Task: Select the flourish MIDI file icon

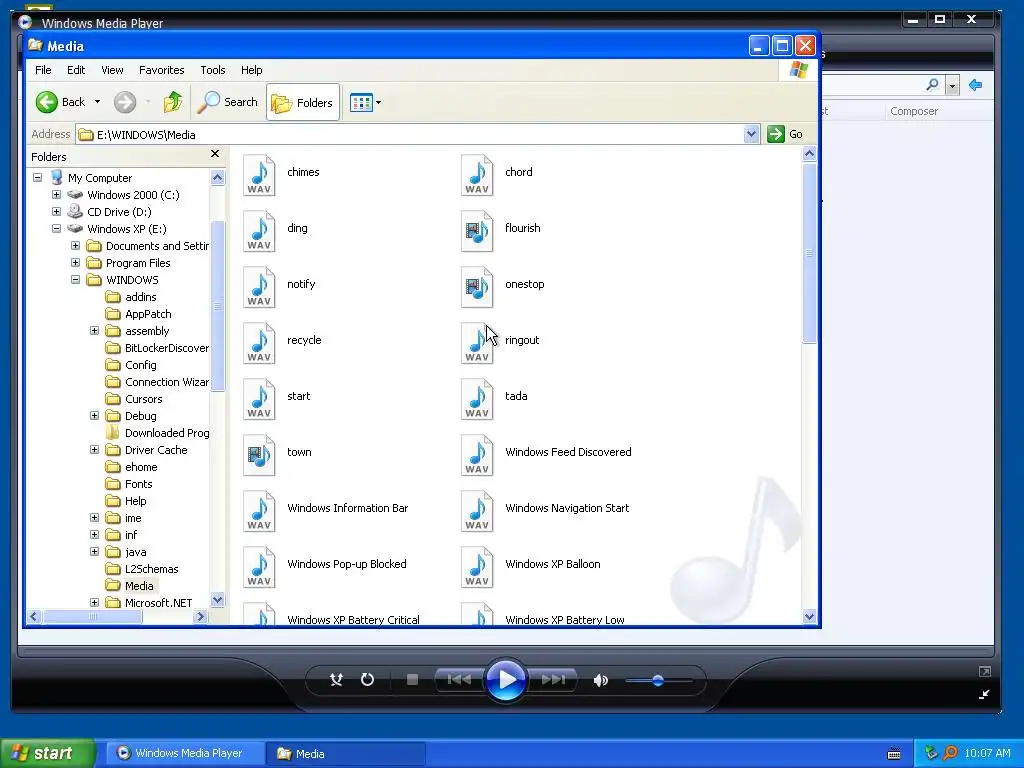Action: tap(477, 231)
